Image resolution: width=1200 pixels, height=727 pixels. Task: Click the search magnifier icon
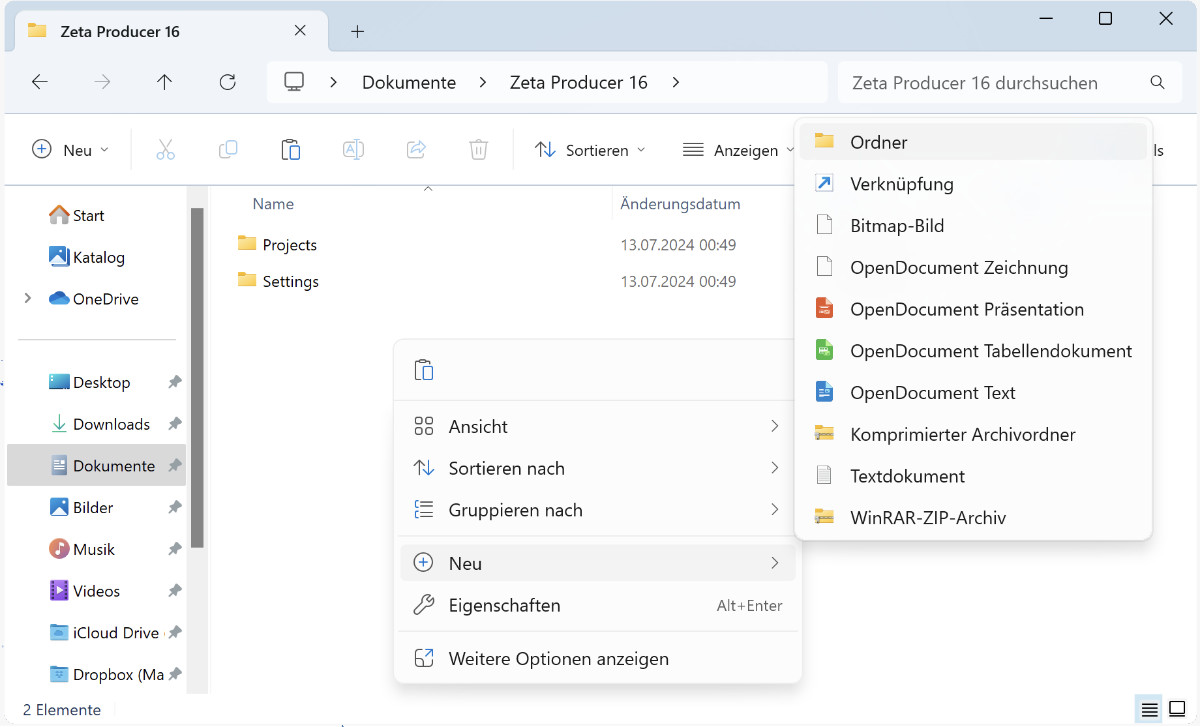click(1157, 82)
